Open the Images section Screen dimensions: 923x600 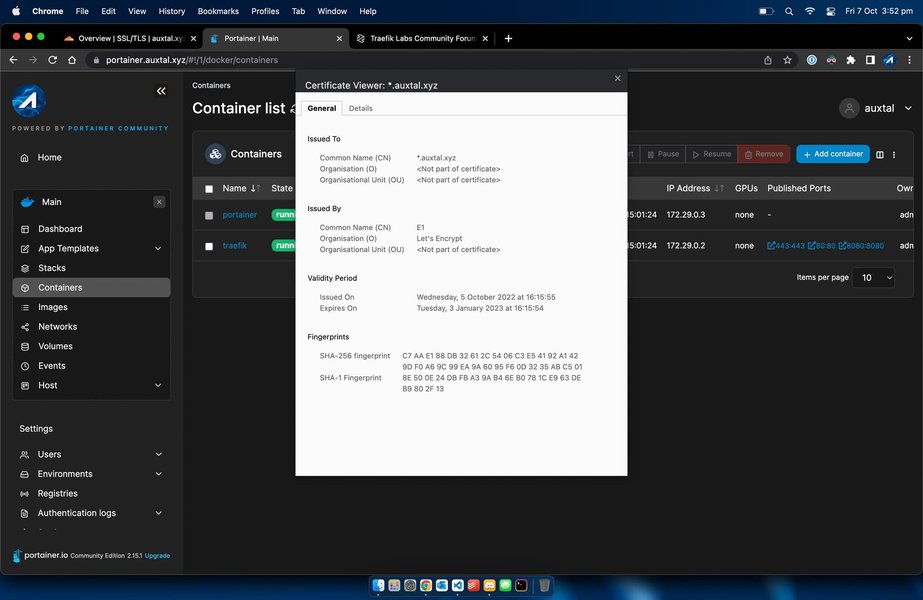coord(53,307)
